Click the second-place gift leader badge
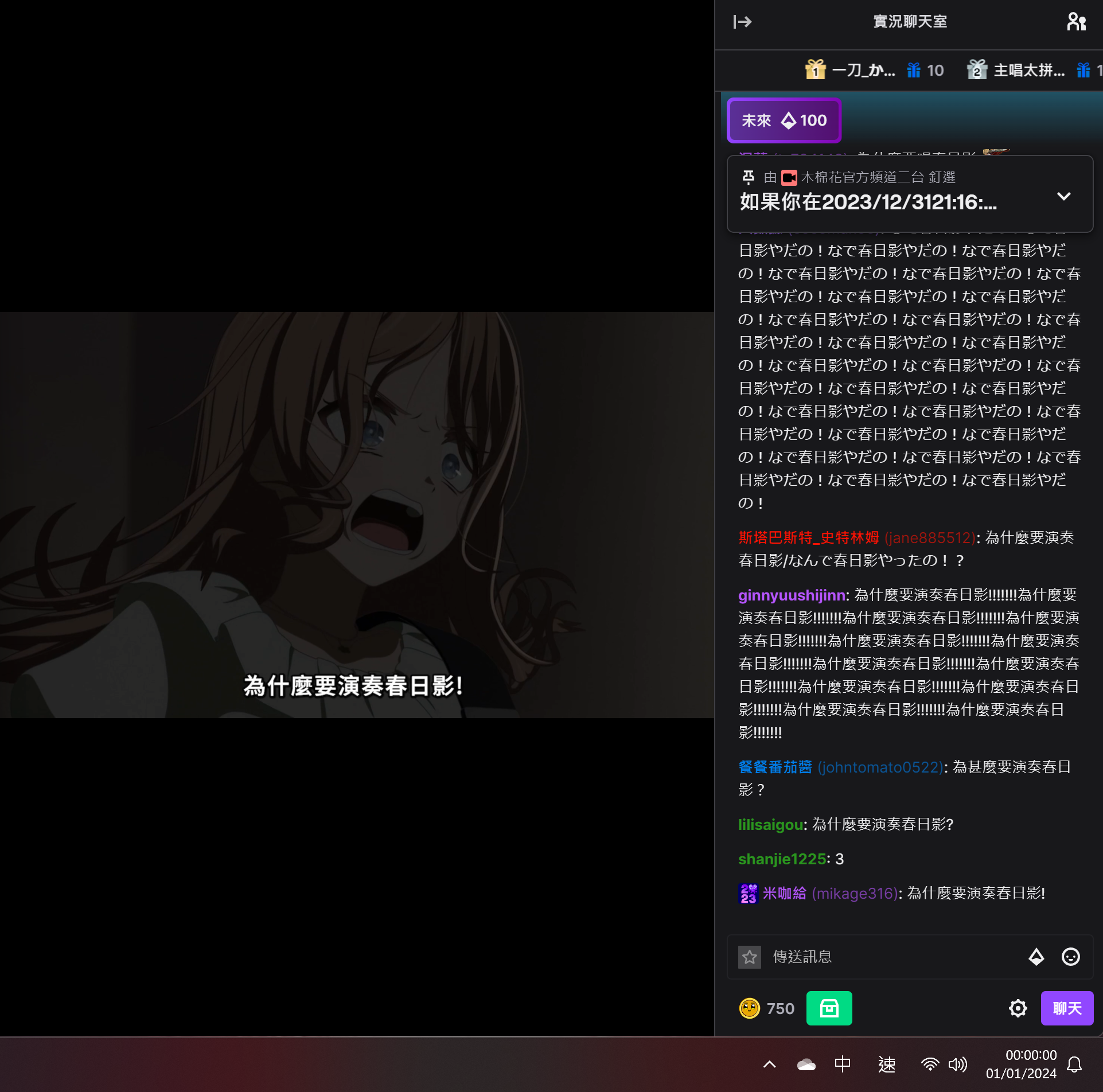 coord(977,70)
